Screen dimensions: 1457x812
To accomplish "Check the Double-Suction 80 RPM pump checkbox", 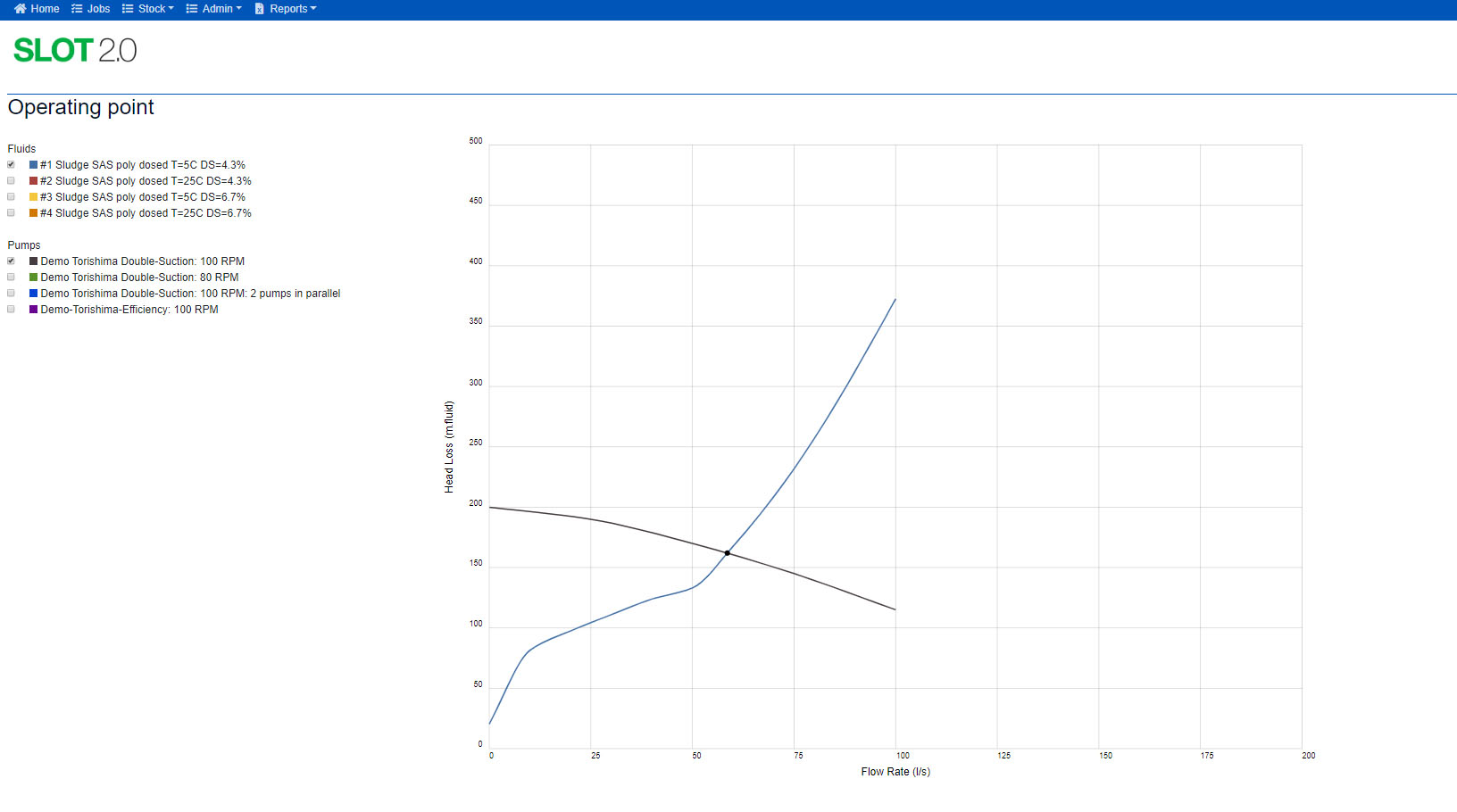I will click(11, 278).
